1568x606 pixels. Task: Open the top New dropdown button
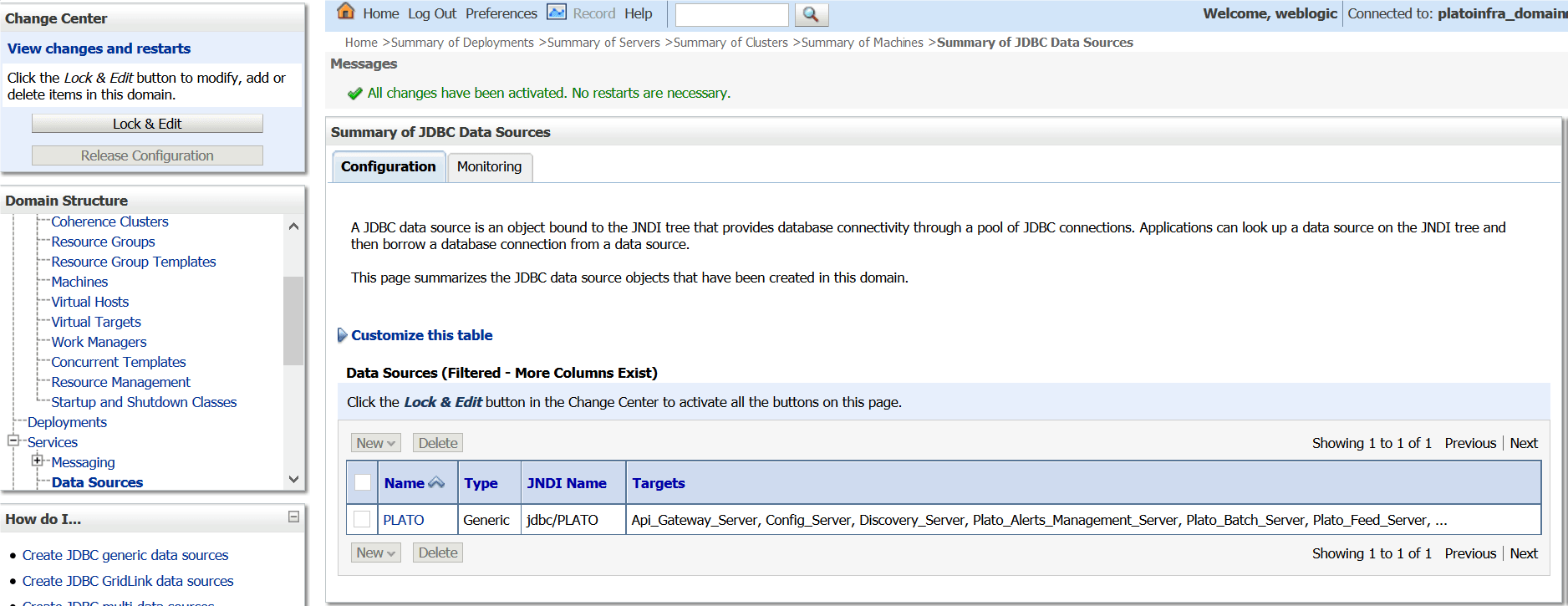[375, 443]
